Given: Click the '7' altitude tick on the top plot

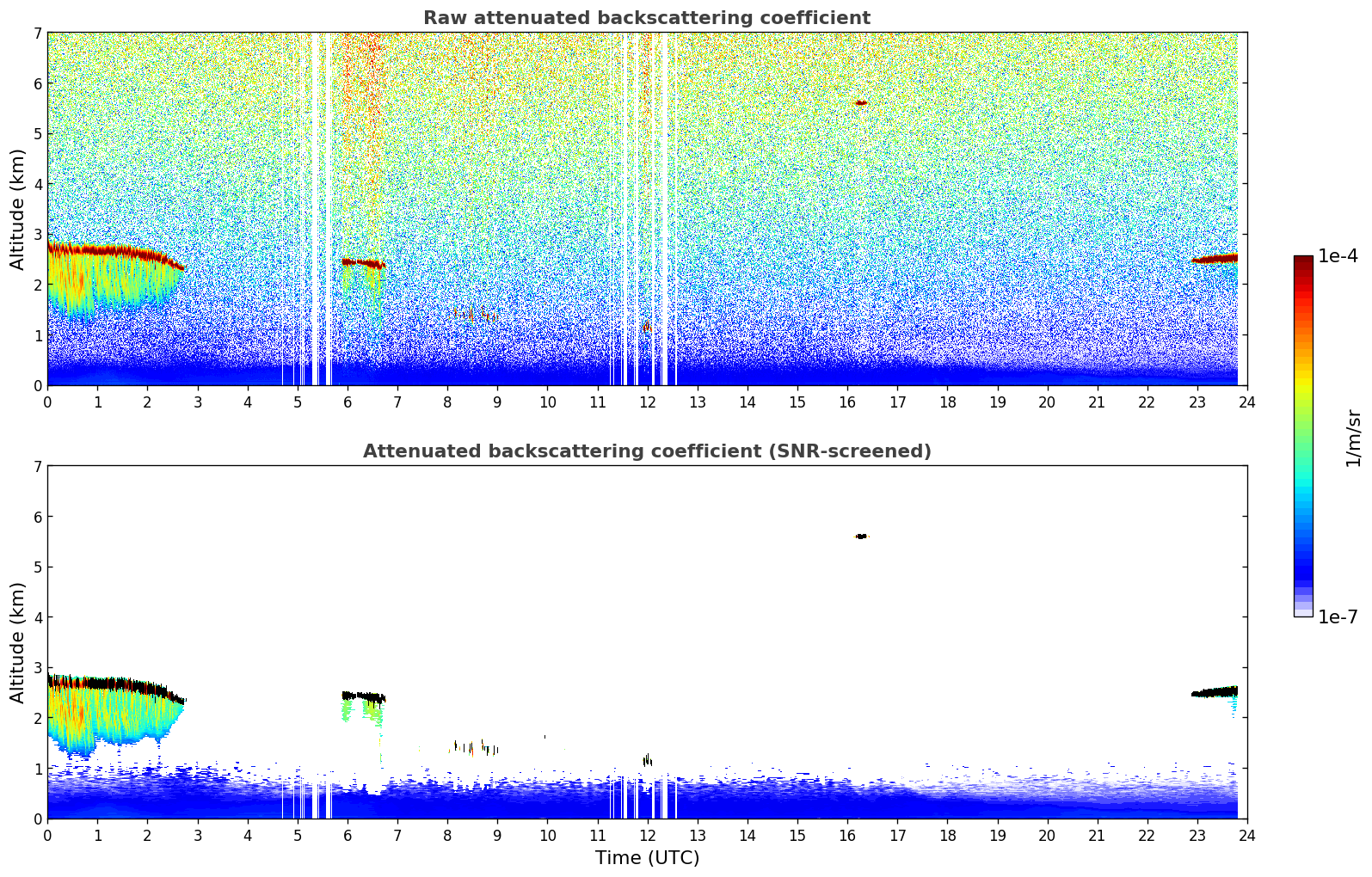Looking at the screenshot, I should 37,33.
